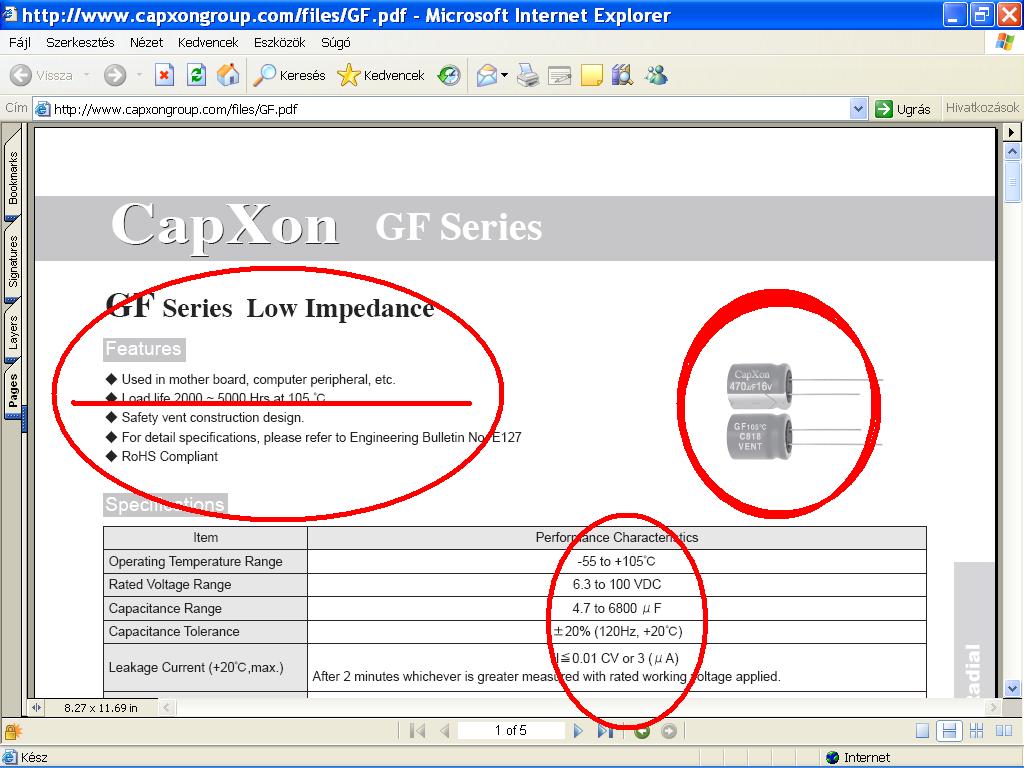Click the Mail envelope icon
Image resolution: width=1024 pixels, height=768 pixels.
coord(487,76)
